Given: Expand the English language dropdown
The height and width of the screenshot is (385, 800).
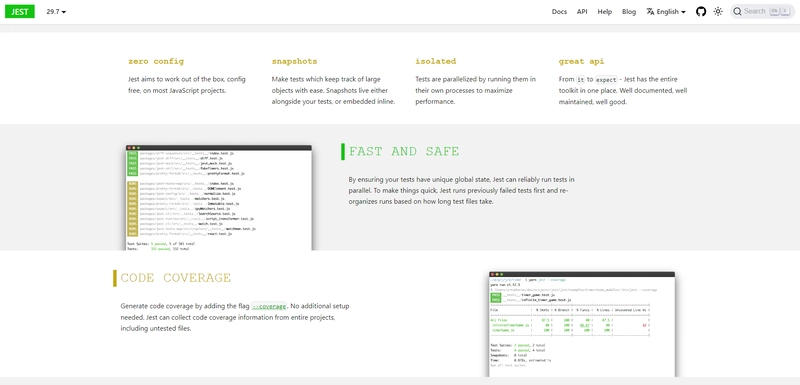Looking at the screenshot, I should point(666,11).
